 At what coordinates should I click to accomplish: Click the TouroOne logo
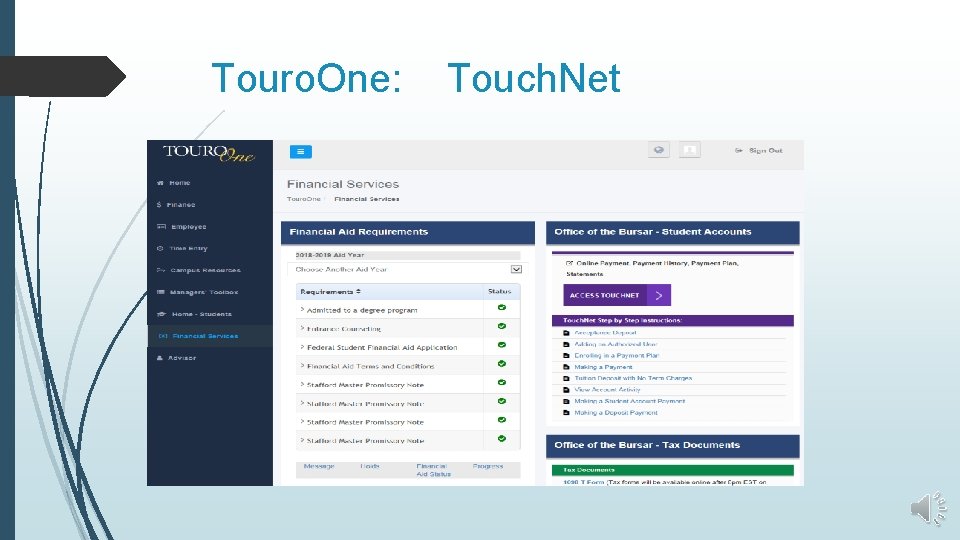point(209,153)
